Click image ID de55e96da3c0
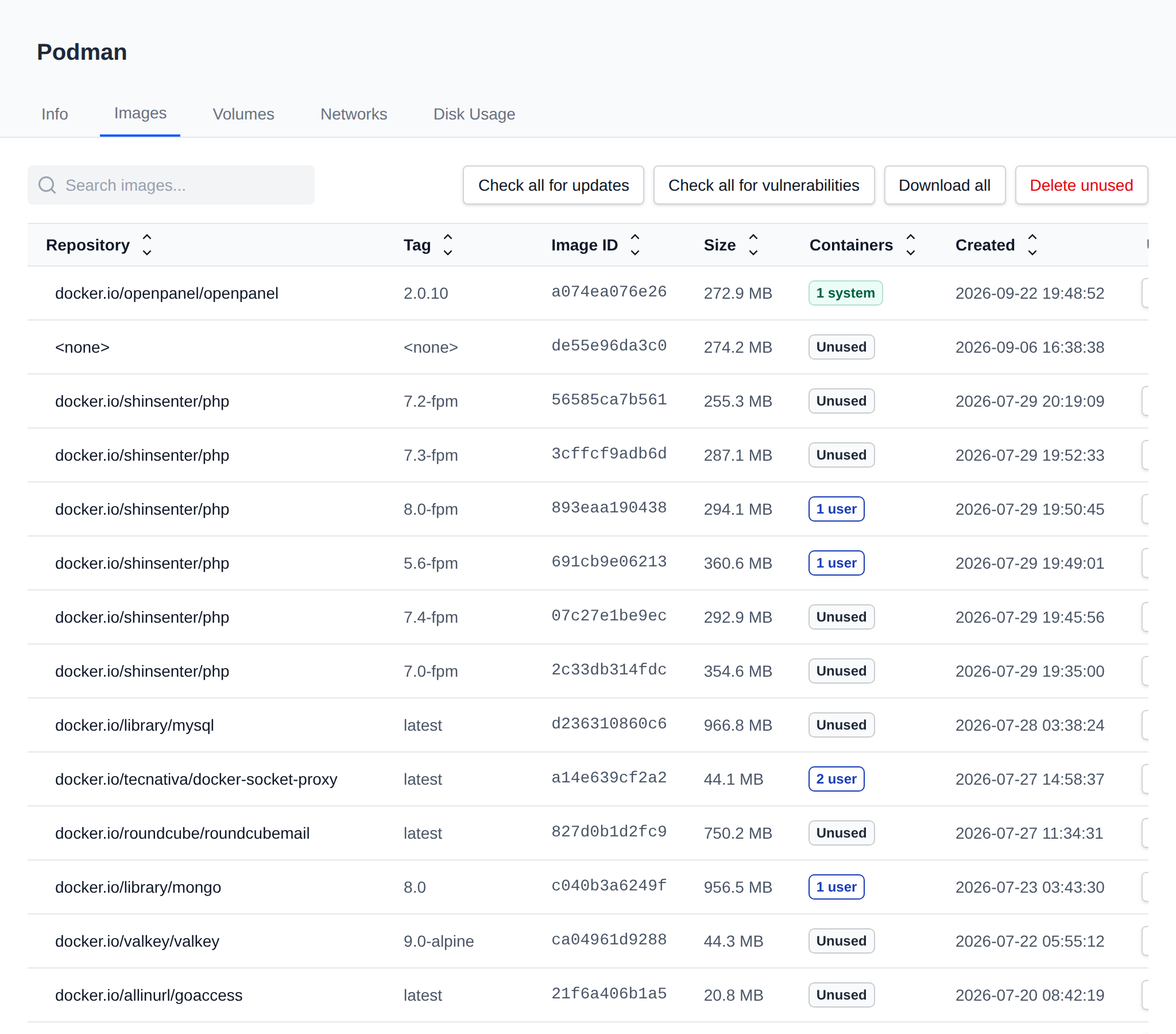This screenshot has width=1176, height=1034. [x=609, y=345]
